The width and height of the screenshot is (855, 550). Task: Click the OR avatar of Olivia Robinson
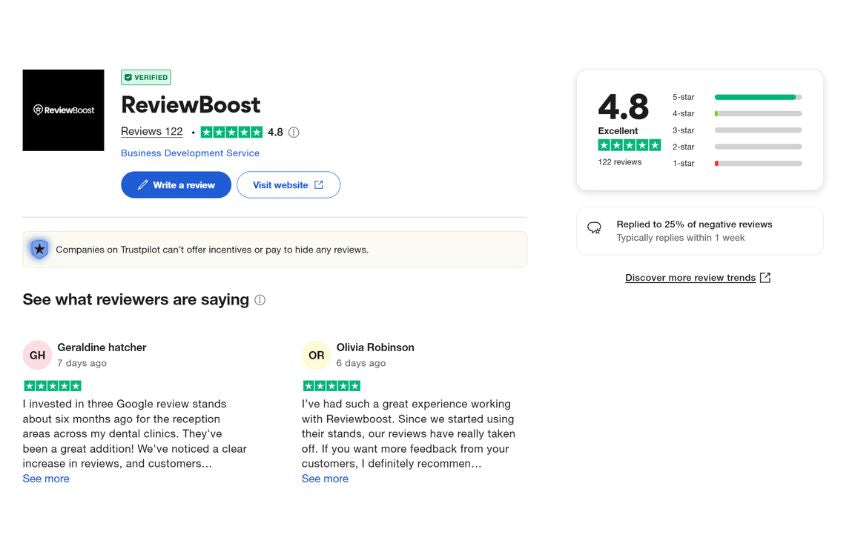click(316, 355)
